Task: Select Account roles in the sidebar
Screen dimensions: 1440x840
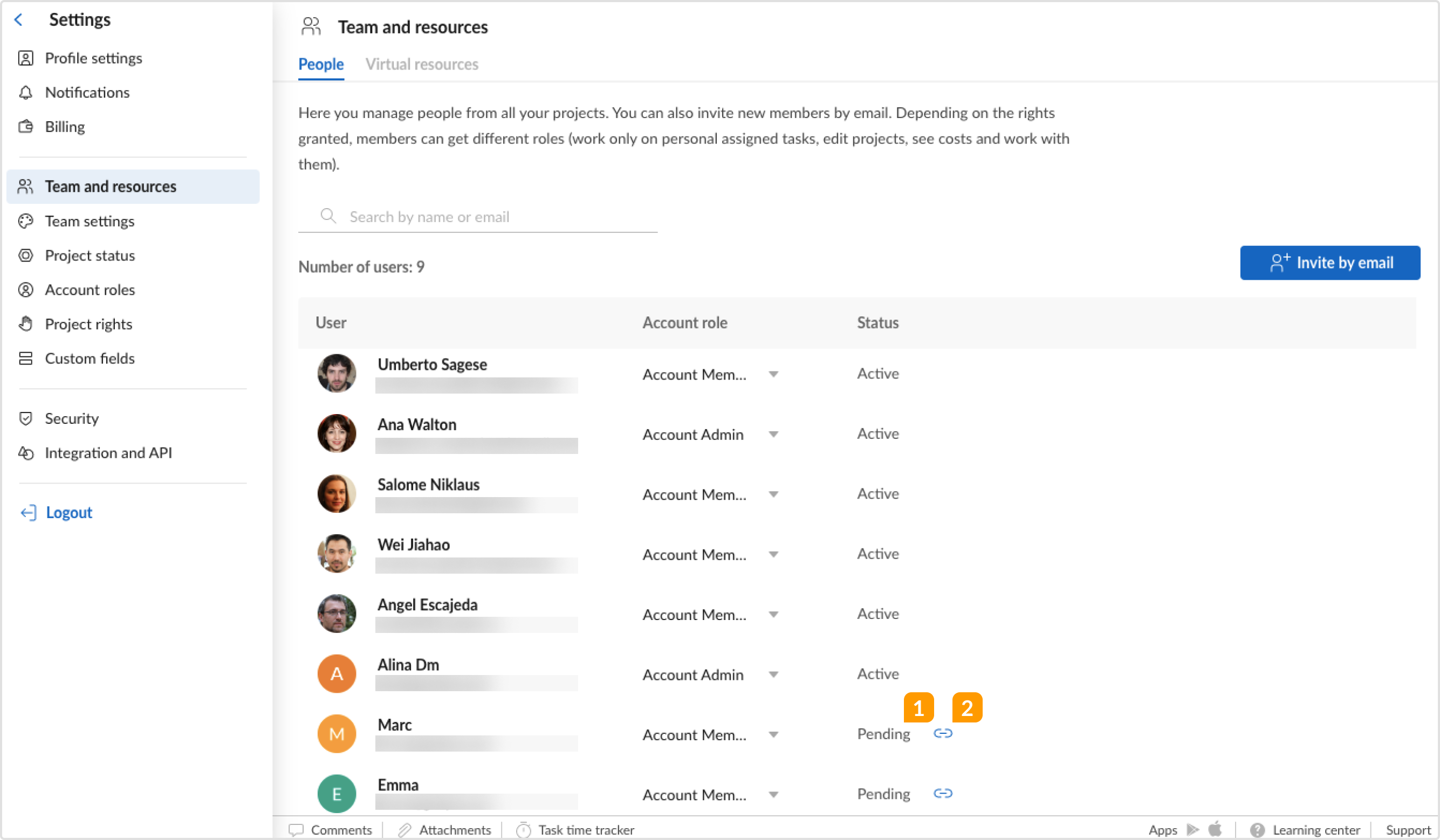Action: (x=90, y=290)
